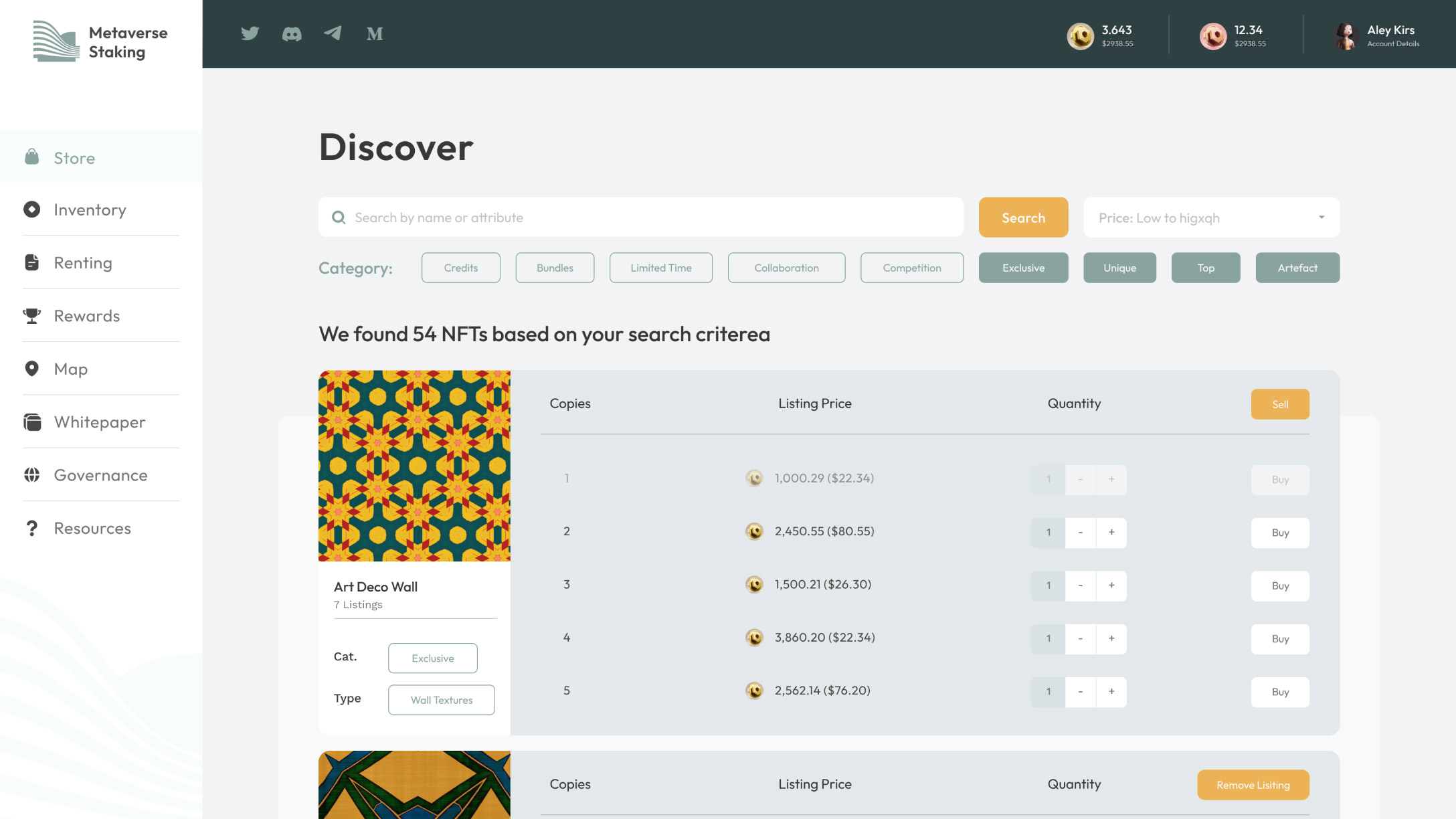Toggle the Credits category filter
Image resolution: width=1456 pixels, height=819 pixels.
pyautogui.click(x=460, y=268)
